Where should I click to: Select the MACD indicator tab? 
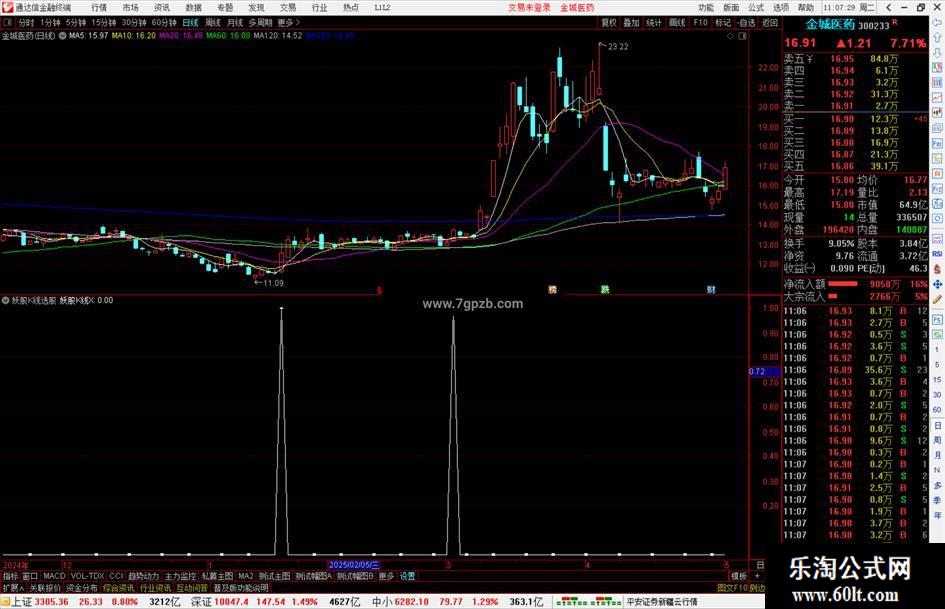point(54,576)
